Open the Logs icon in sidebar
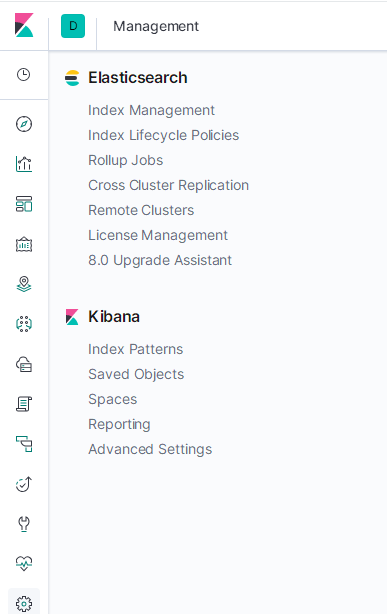387x614 pixels. click(24, 404)
